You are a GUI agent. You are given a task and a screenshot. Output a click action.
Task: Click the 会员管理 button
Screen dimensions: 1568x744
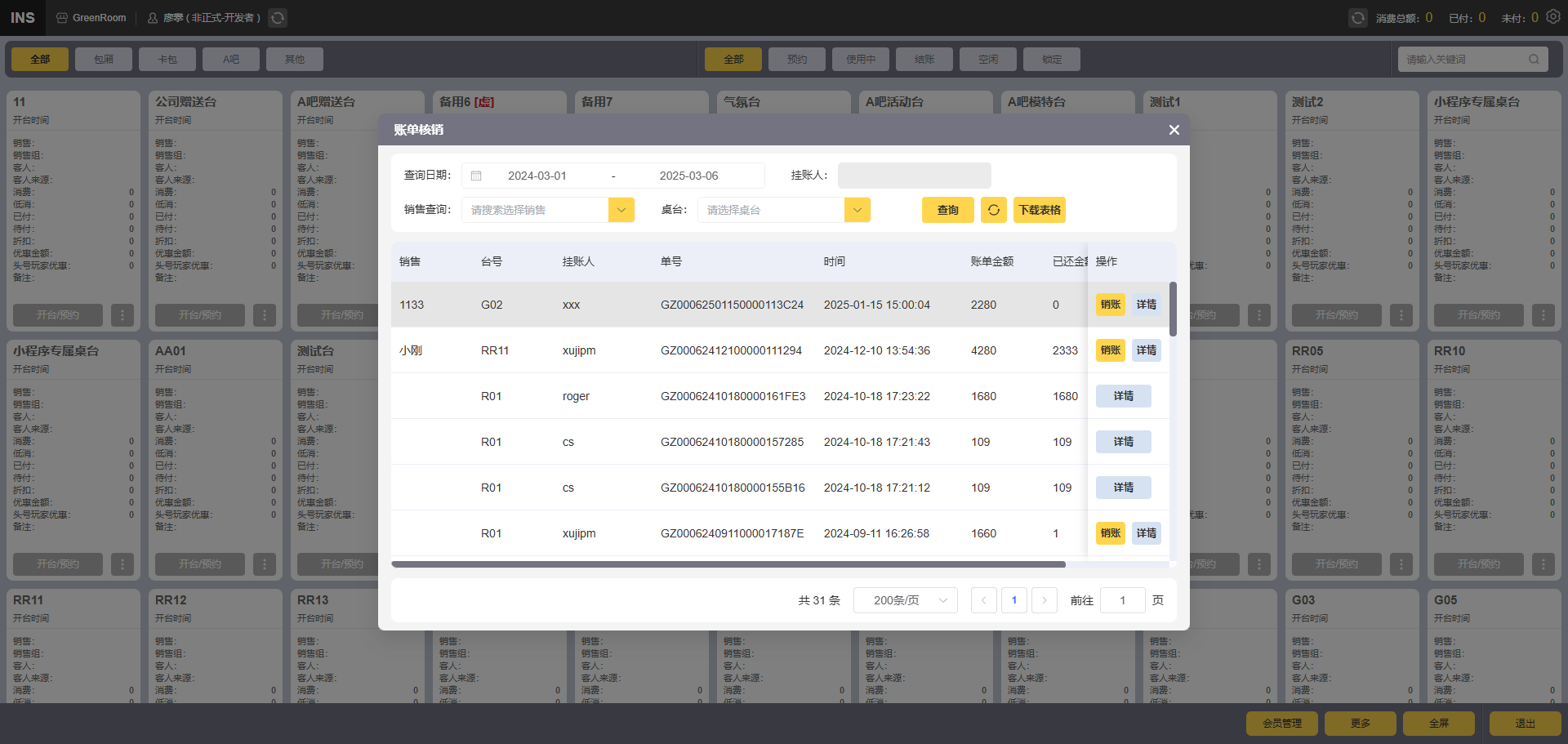pos(1282,724)
